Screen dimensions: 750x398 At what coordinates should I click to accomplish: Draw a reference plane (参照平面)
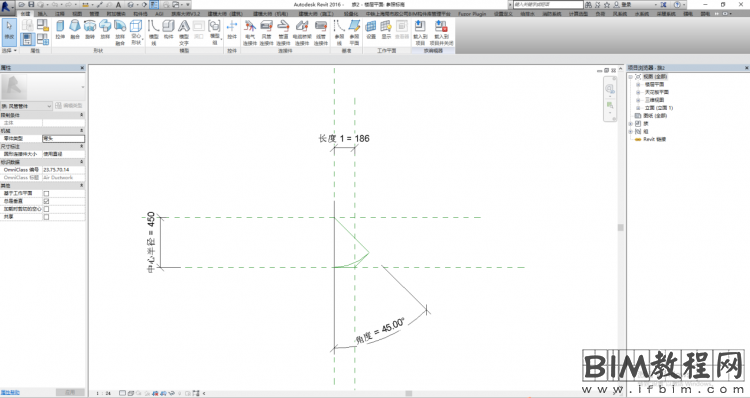pos(354,33)
